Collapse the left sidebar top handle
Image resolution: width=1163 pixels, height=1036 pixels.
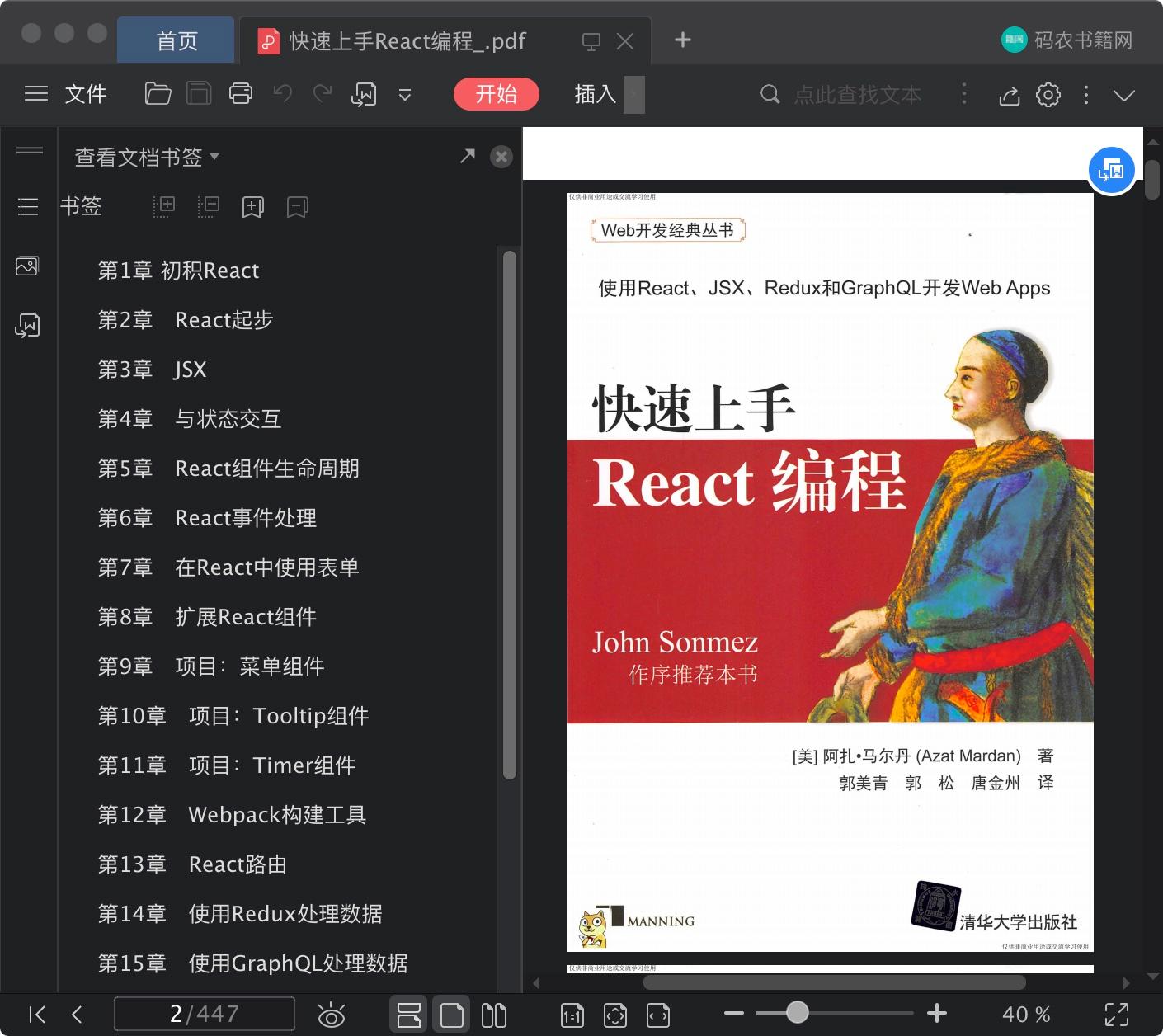click(30, 150)
